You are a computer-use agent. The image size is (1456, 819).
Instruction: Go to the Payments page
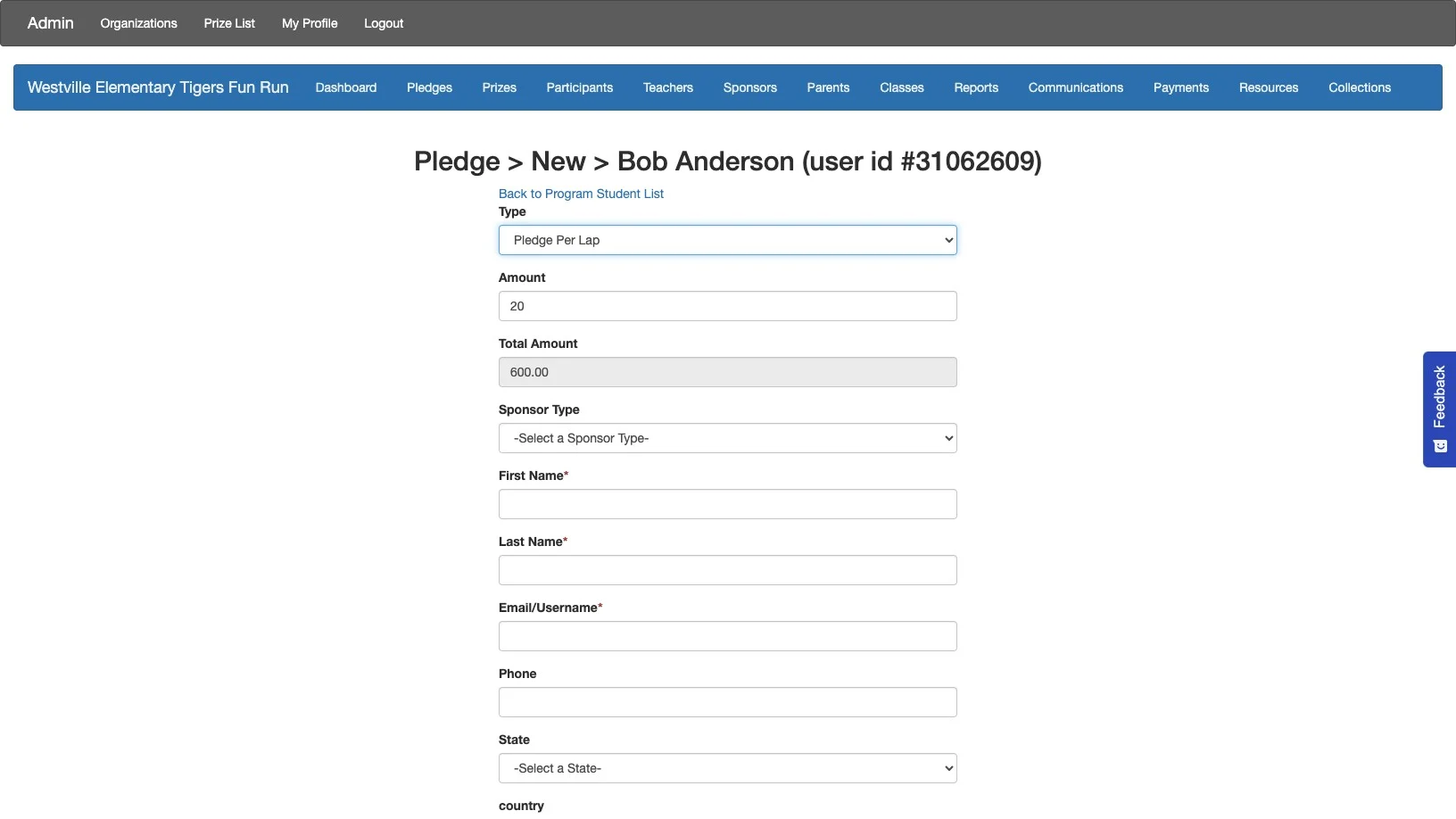click(1181, 87)
